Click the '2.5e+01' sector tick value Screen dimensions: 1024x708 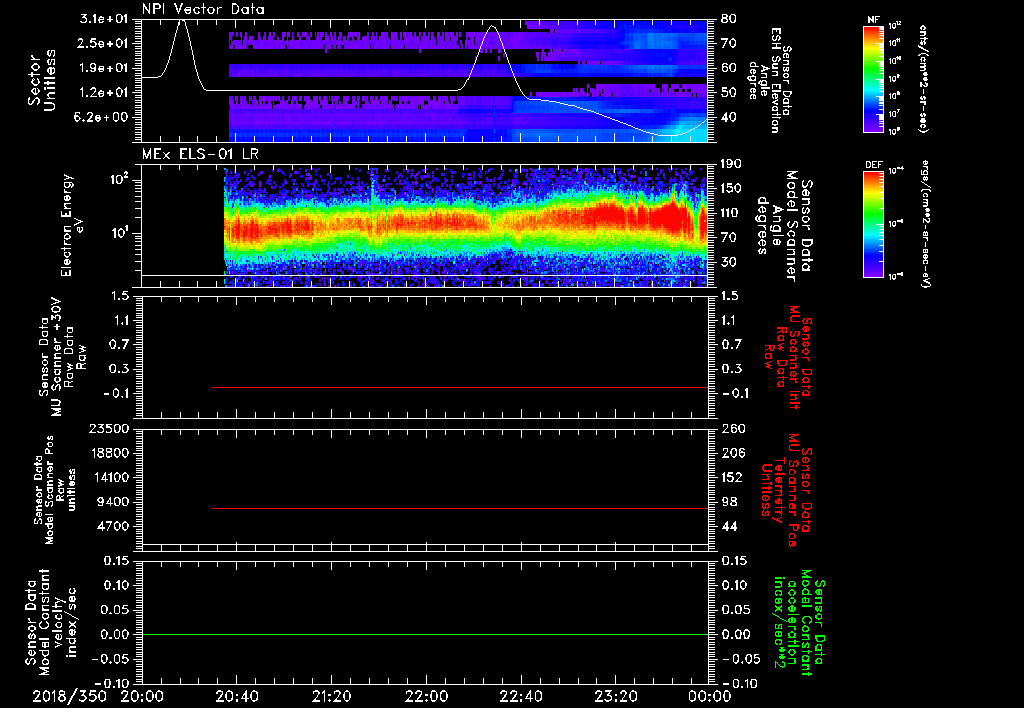(104, 43)
